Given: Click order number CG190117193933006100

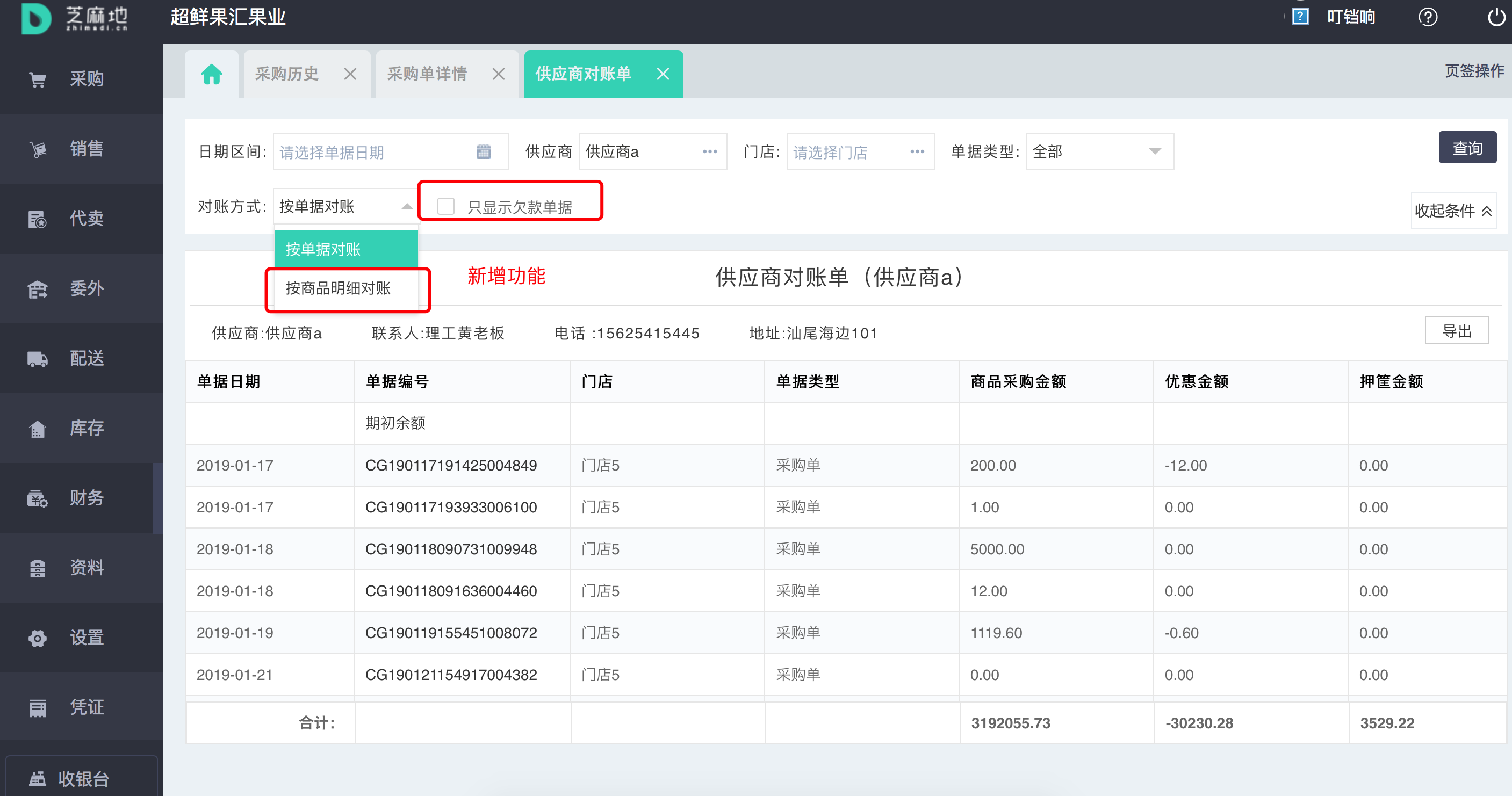Looking at the screenshot, I should click(451, 507).
